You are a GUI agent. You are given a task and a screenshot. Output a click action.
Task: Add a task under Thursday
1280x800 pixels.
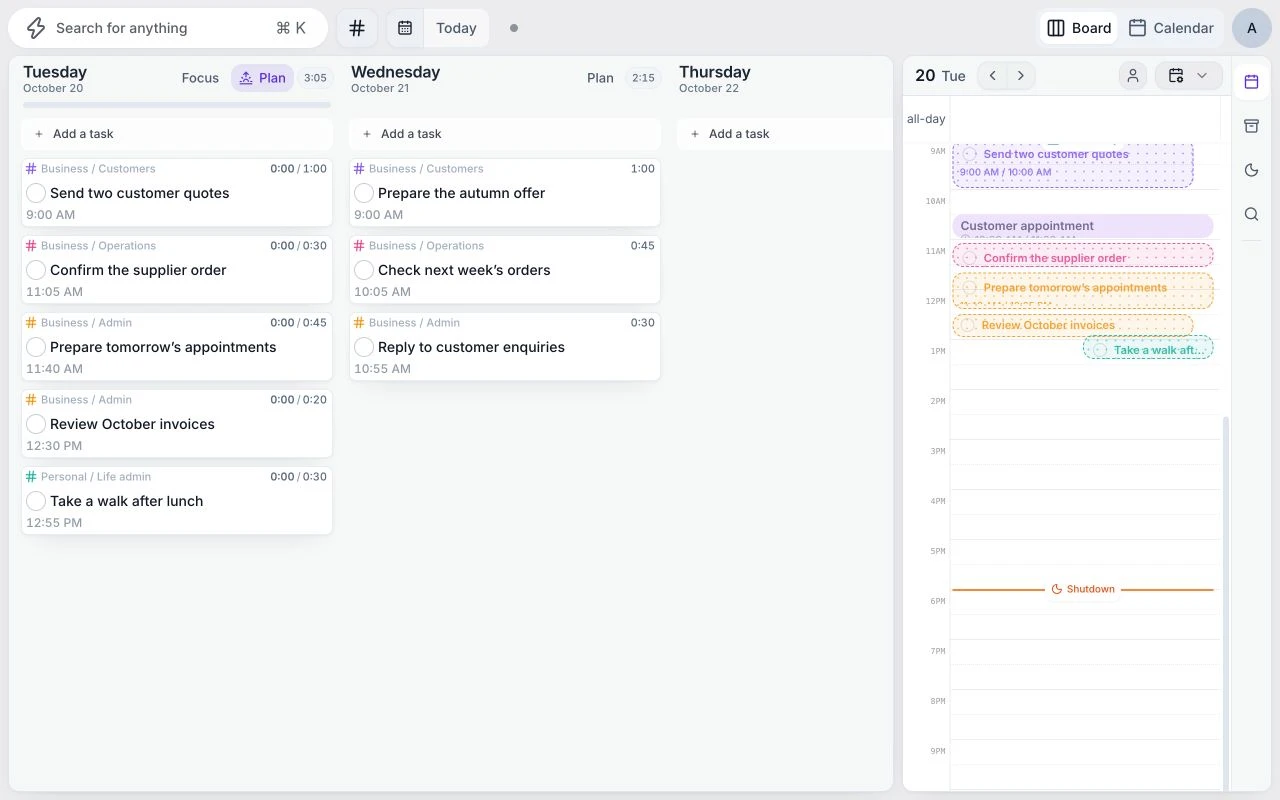(x=785, y=134)
